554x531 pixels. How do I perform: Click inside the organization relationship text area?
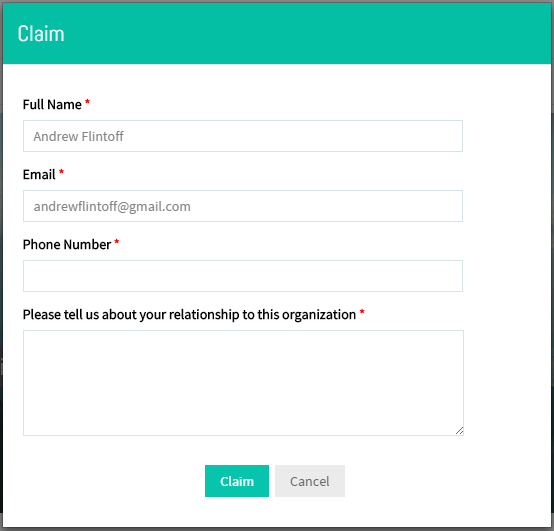[243, 383]
